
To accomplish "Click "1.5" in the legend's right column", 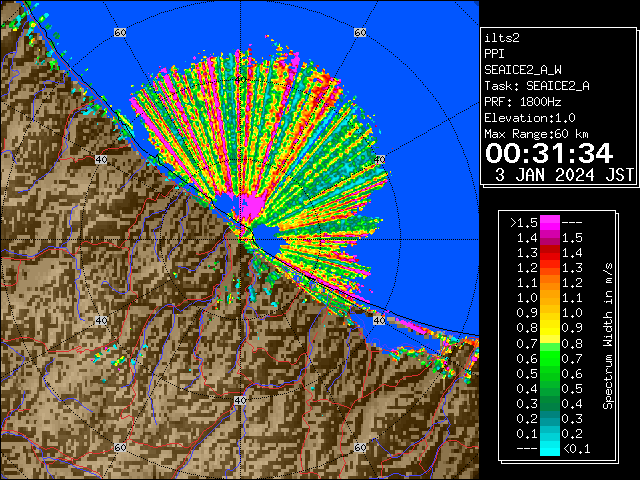I will click(572, 238).
